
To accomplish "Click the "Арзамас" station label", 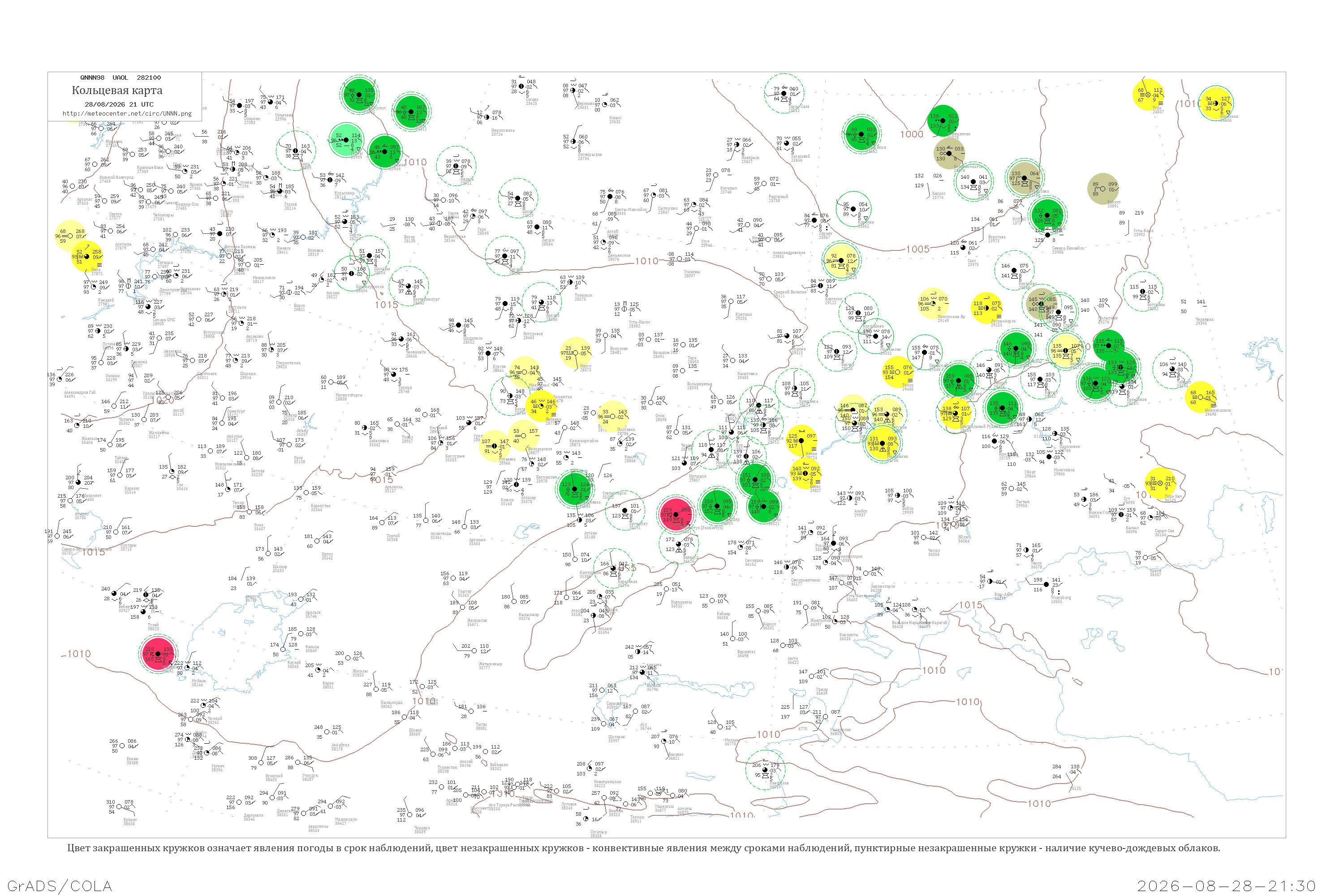I will [85, 199].
